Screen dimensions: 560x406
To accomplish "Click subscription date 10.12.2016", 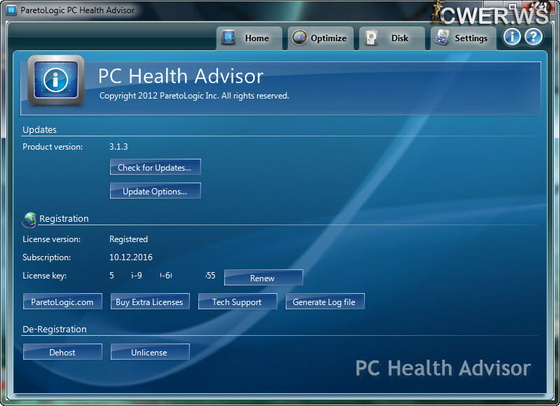I will (x=131, y=257).
